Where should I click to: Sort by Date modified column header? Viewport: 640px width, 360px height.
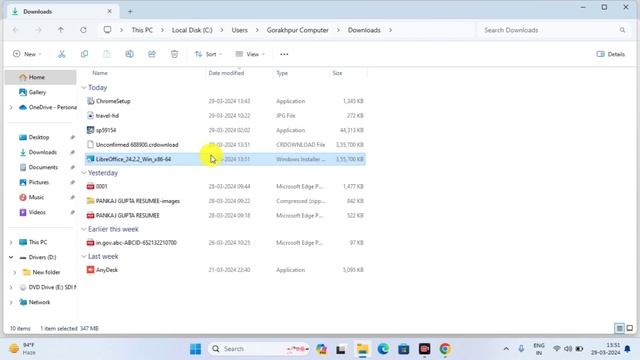point(226,73)
